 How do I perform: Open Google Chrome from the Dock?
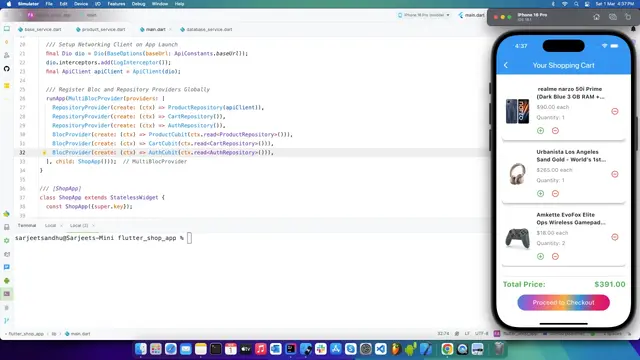[447, 349]
